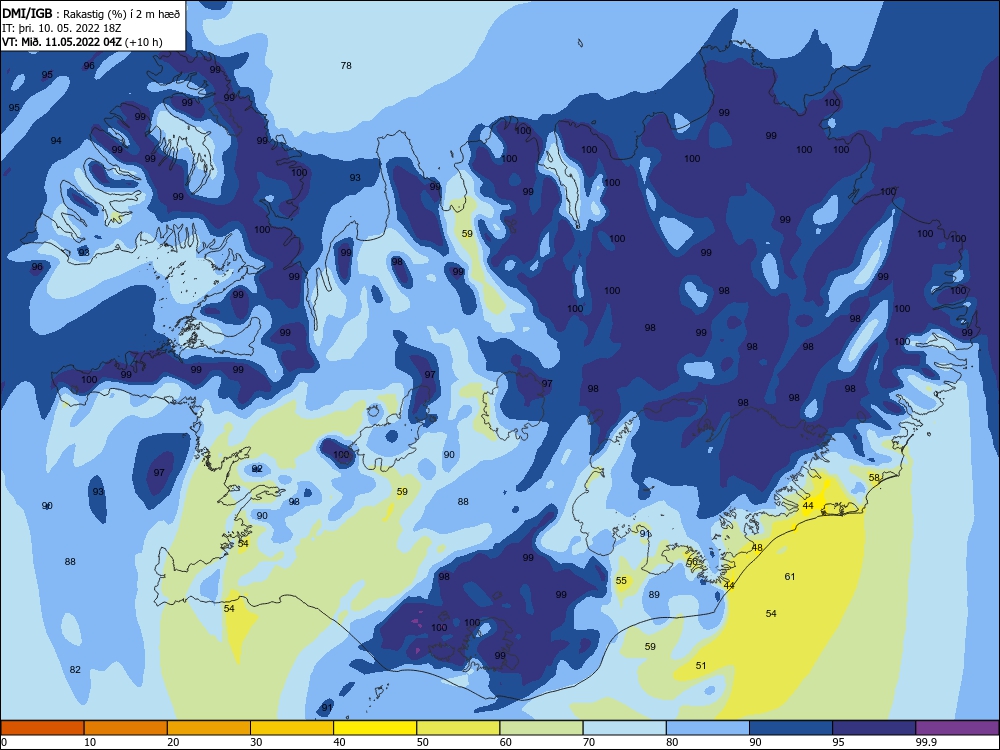Click the legend tick label 10

[x=90, y=742]
